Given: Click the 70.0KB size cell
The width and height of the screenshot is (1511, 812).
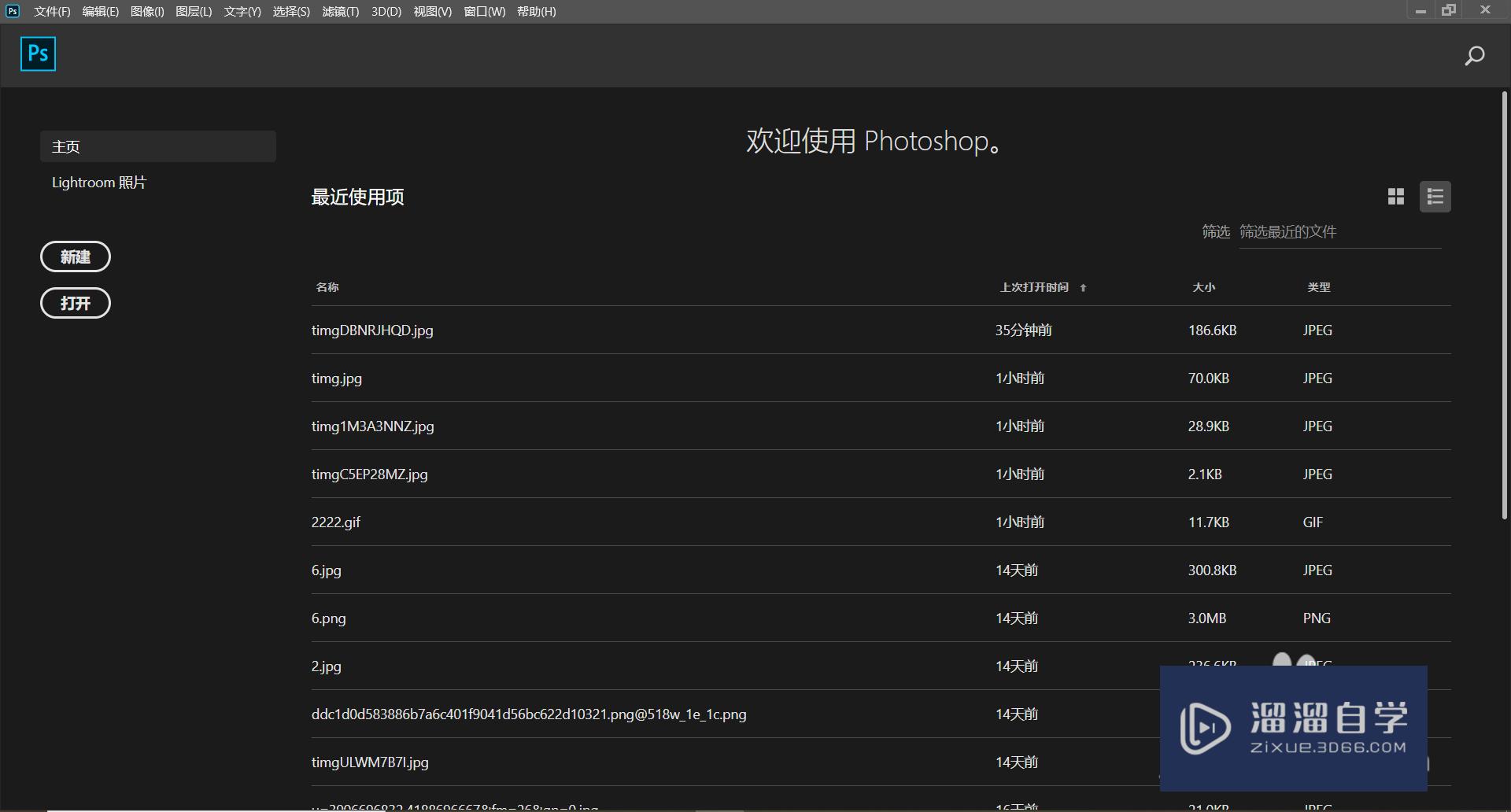Looking at the screenshot, I should 1209,378.
